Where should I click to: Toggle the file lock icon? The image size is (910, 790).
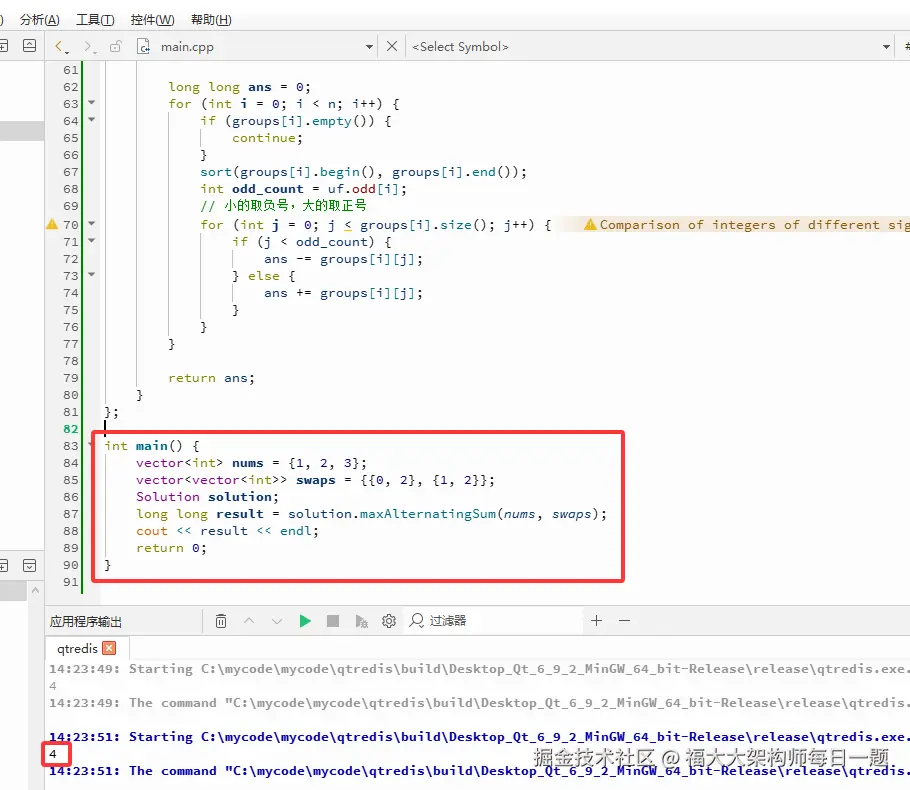tap(115, 46)
